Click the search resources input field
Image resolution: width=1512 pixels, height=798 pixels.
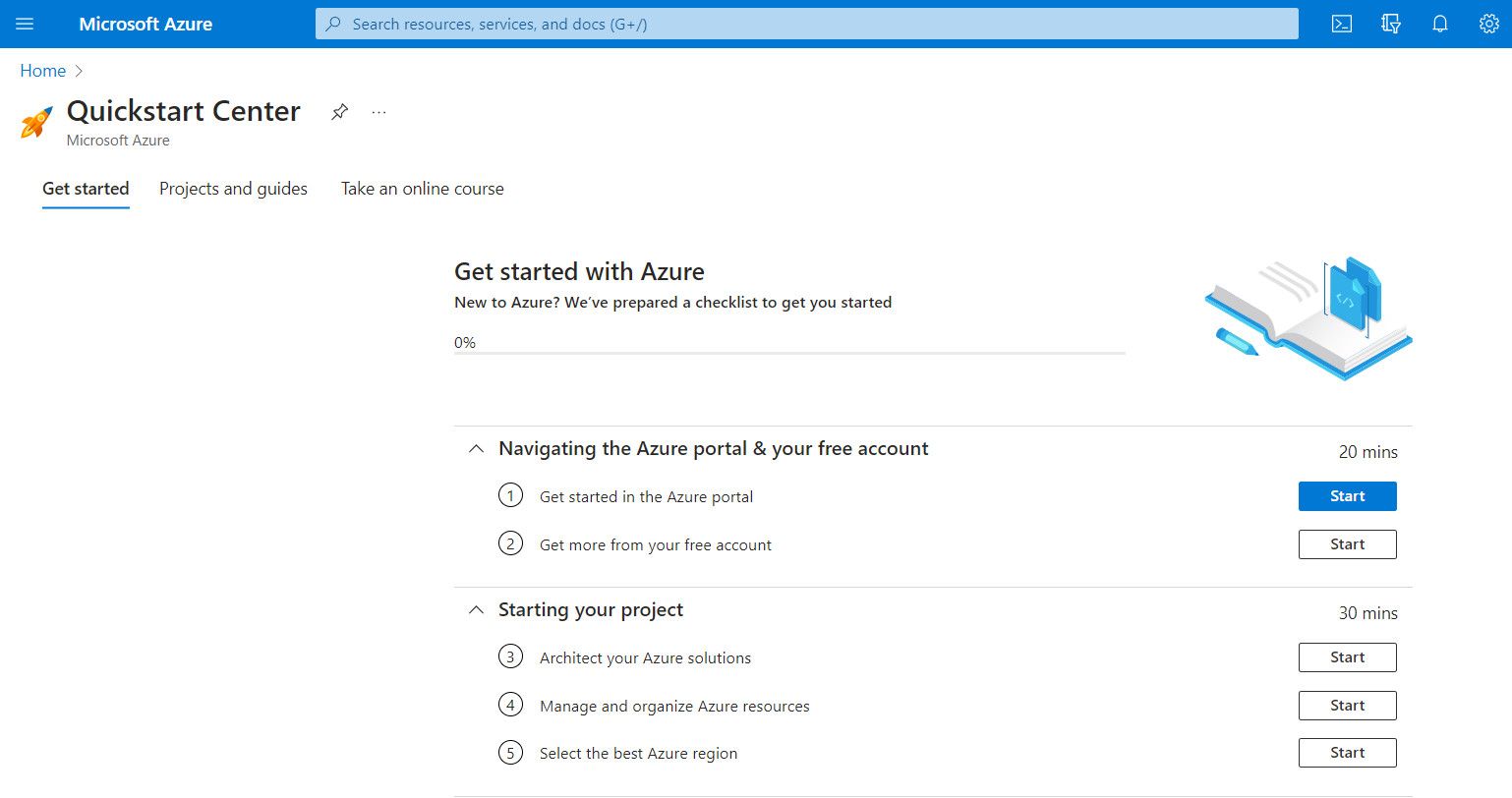coord(806,24)
